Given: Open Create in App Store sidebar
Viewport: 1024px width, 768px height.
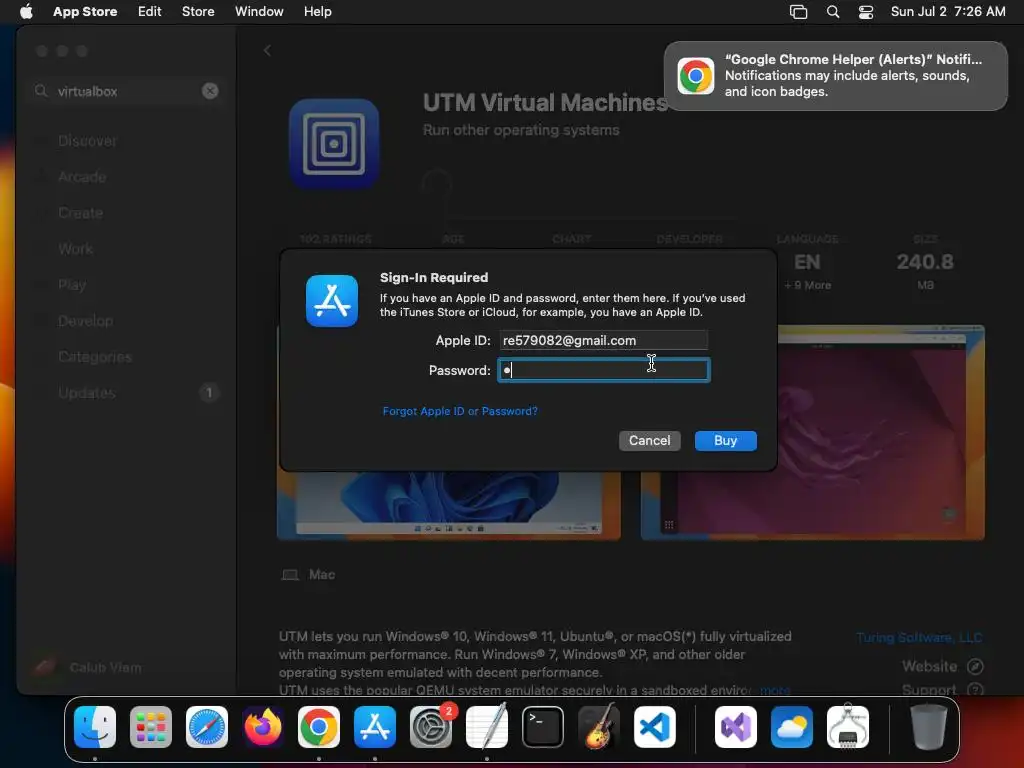Looking at the screenshot, I should click(x=80, y=212).
